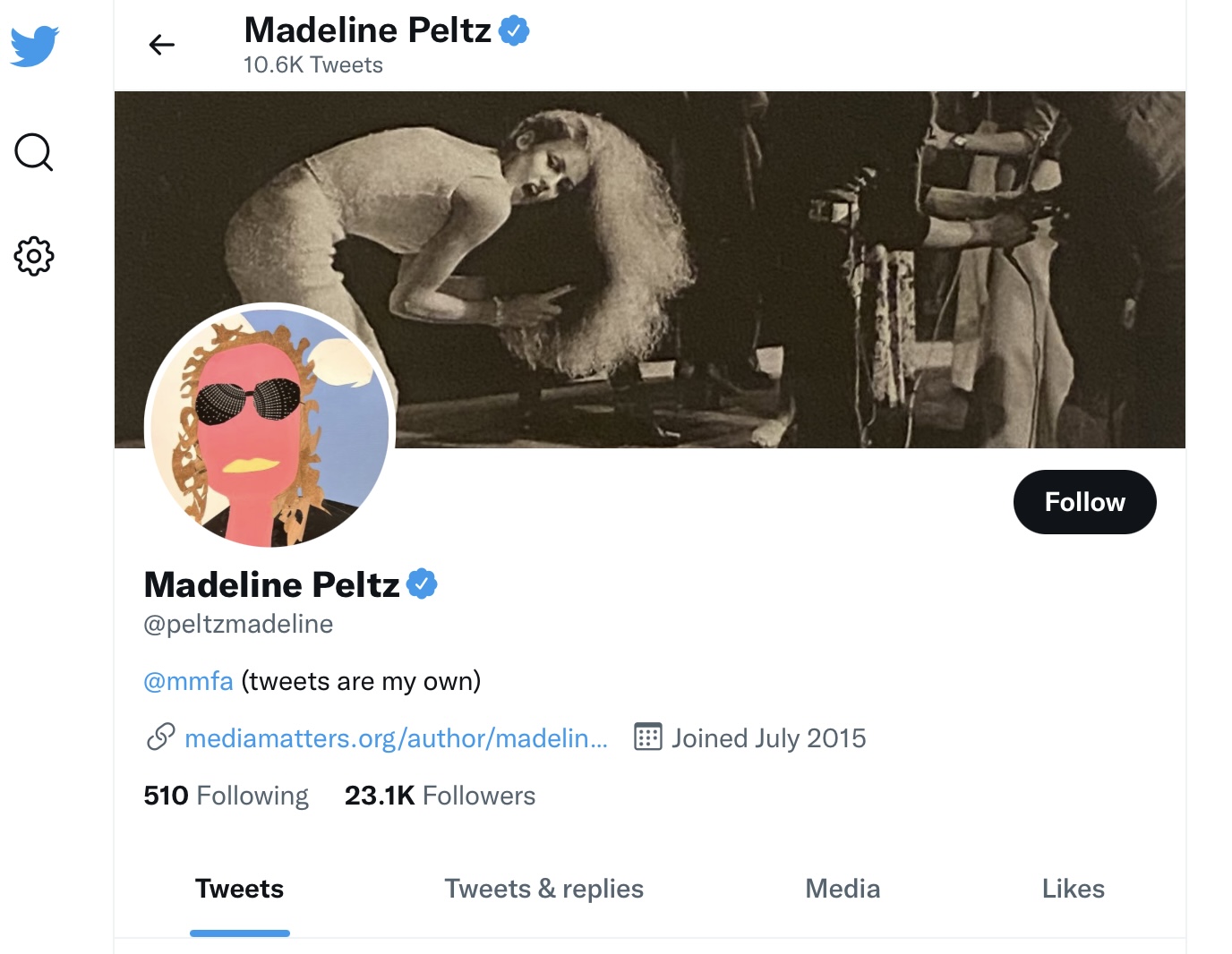
Task: Open the settings gear icon
Action: (34, 256)
